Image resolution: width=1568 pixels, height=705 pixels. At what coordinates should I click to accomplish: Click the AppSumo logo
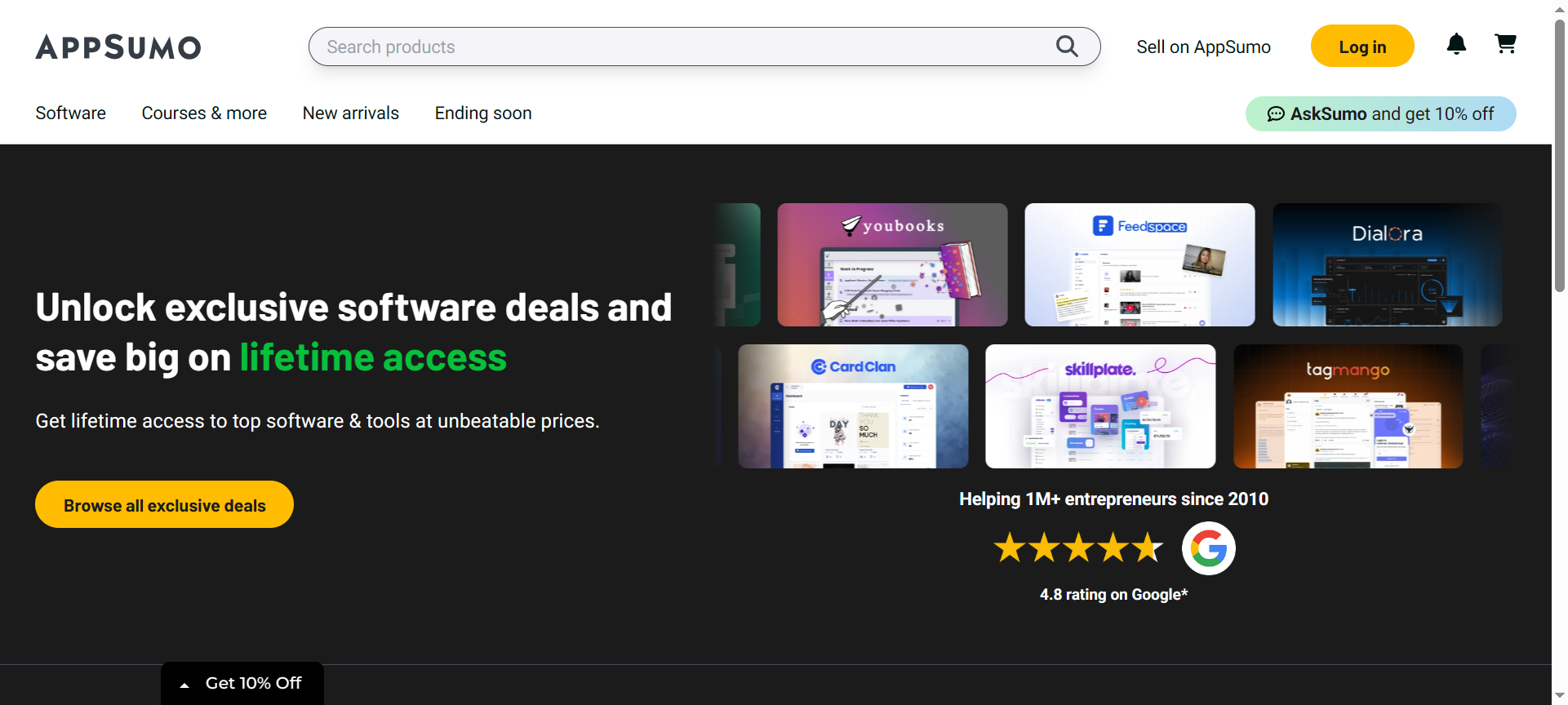[118, 47]
